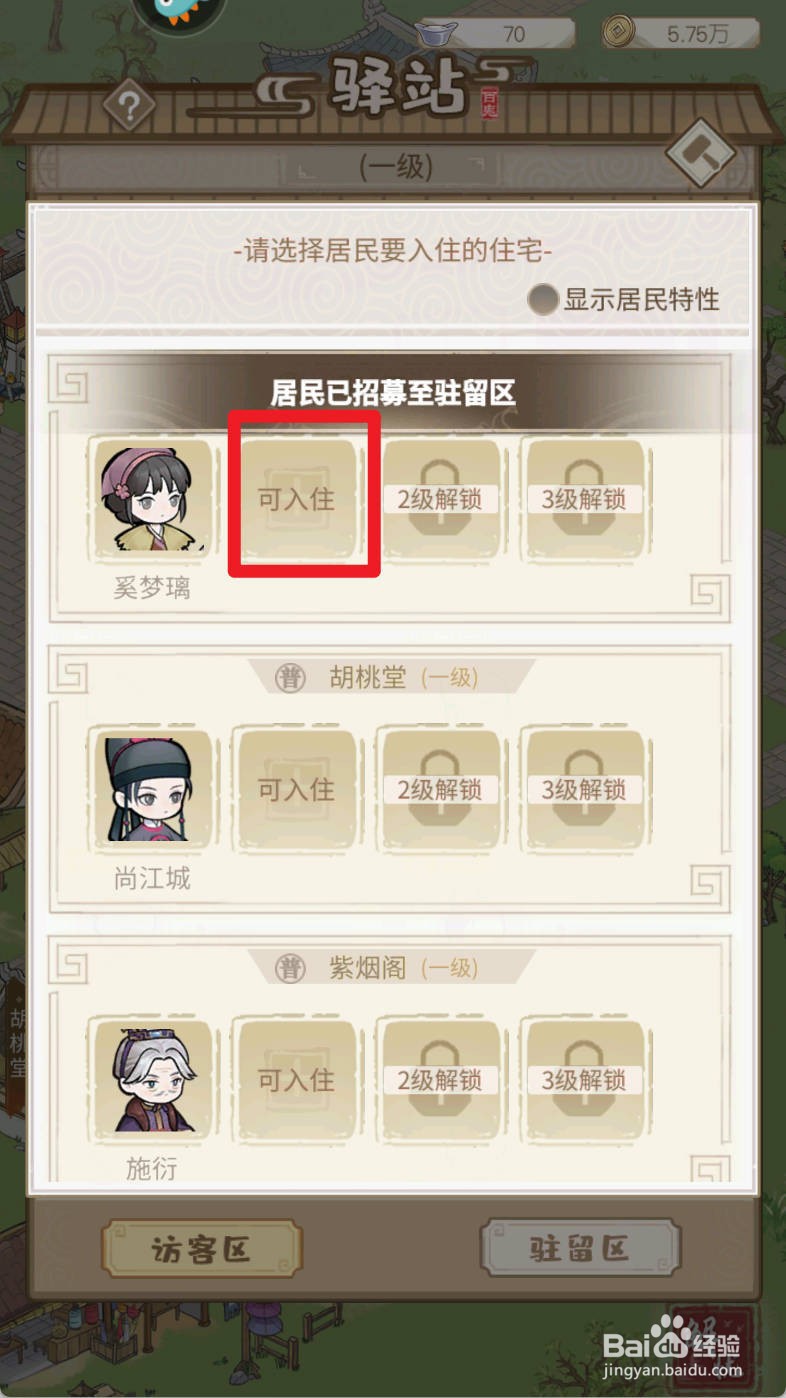Viewport: 786px width, 1398px height.
Task: Tap the copper coin currency icon
Action: point(621,33)
